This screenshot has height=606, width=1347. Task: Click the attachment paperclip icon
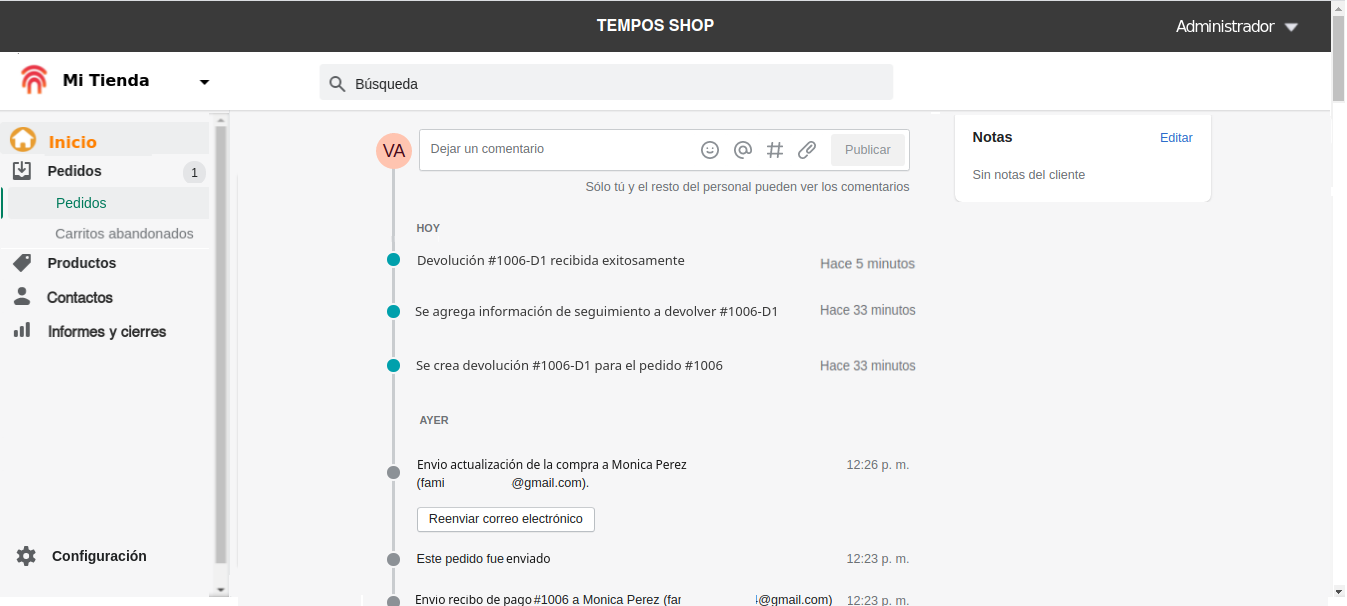tap(807, 150)
